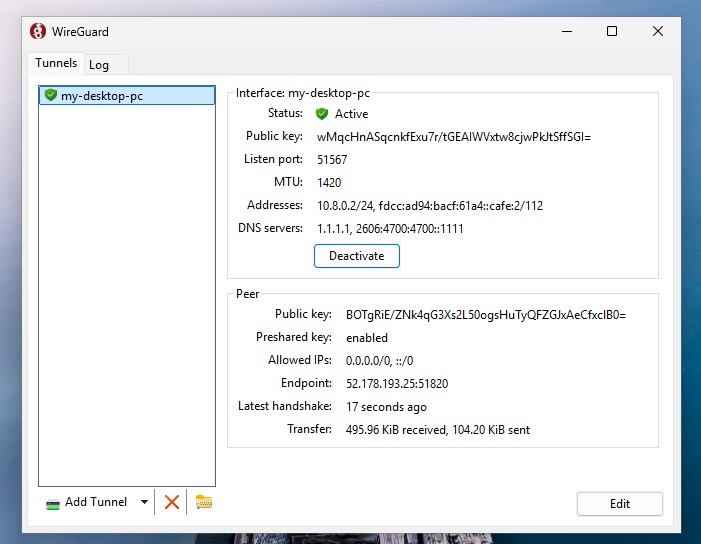Image resolution: width=701 pixels, height=544 pixels.
Task: Click DNS servers value 1.1.1.1
Action: 390,228
